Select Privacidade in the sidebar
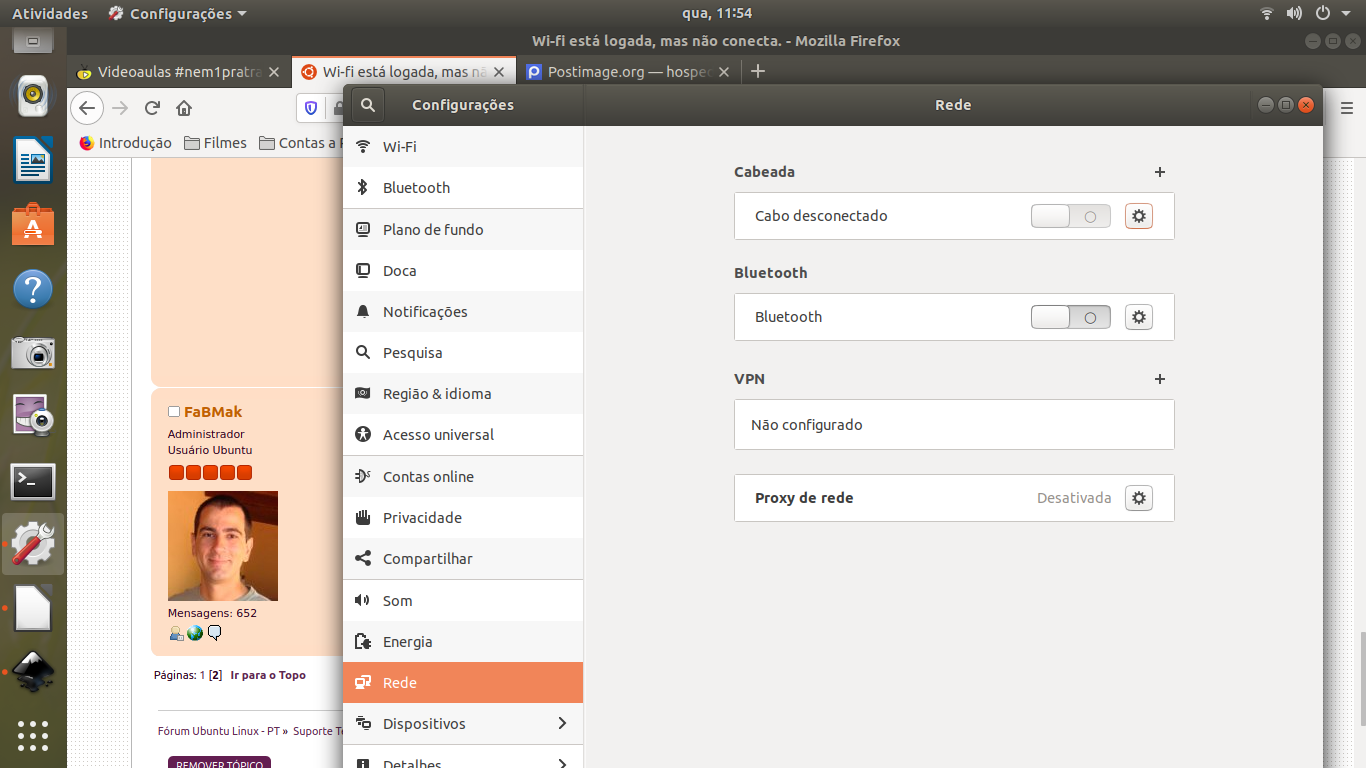1366x768 pixels. pyautogui.click(x=463, y=517)
